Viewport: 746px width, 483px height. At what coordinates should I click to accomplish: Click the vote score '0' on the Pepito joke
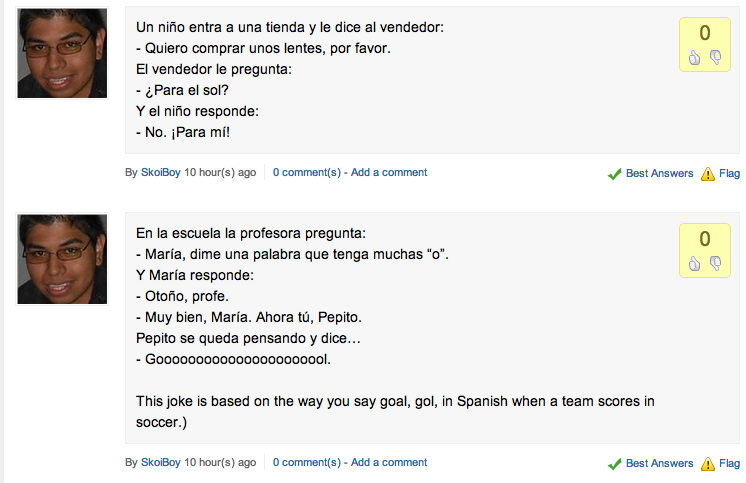coord(705,239)
